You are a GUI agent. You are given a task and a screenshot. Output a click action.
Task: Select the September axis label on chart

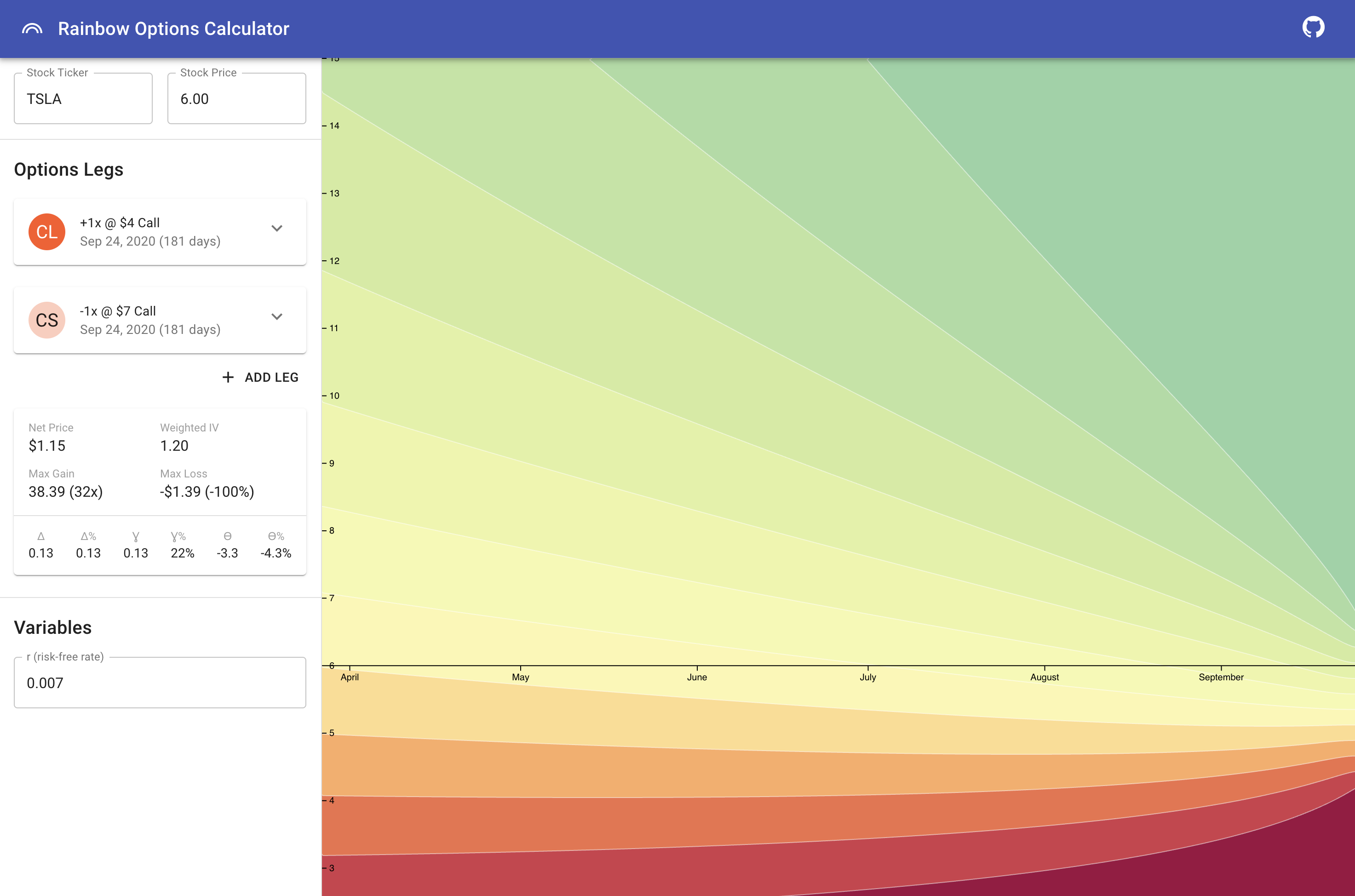[x=1221, y=677]
